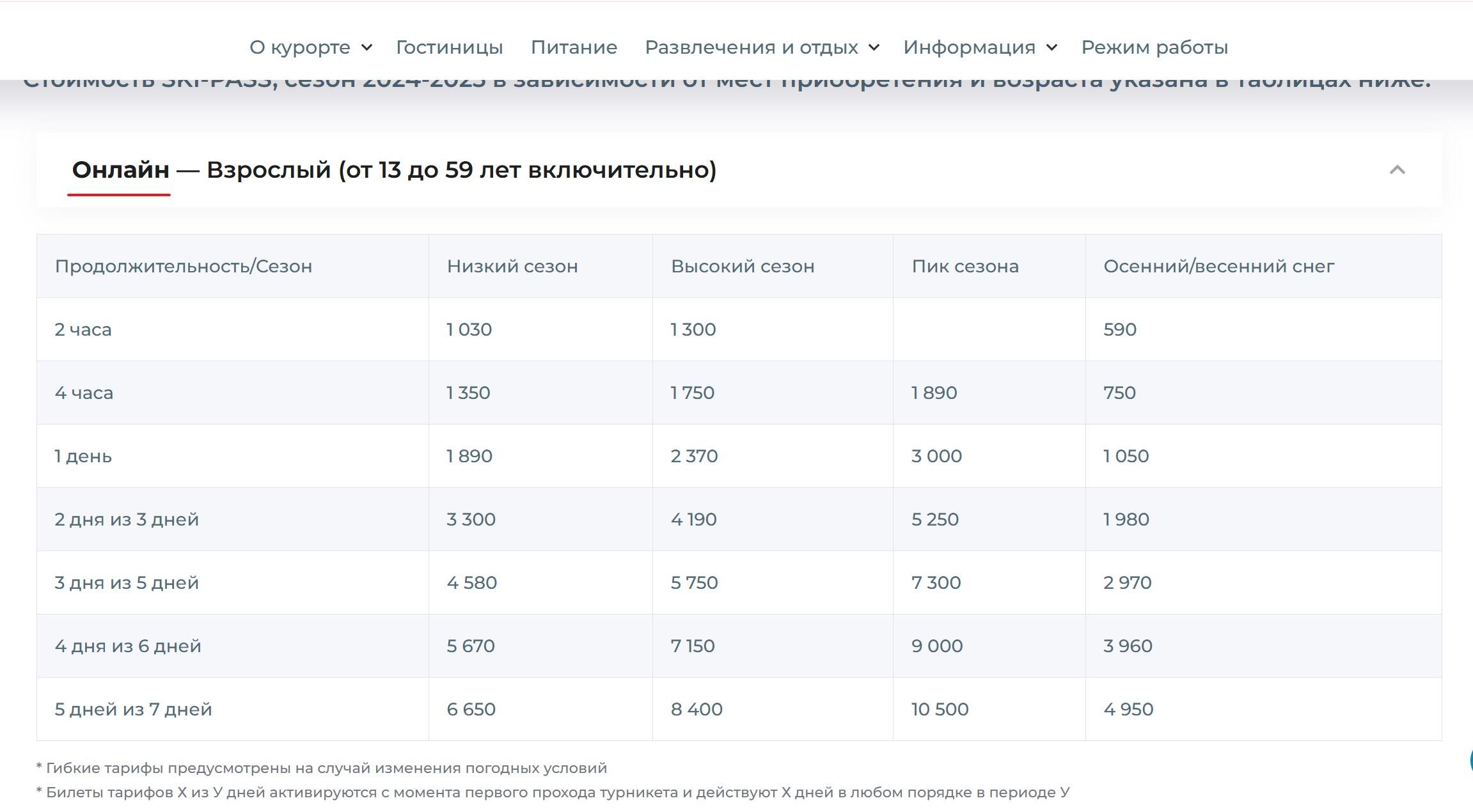Click the 10 500 peak season price
The image size is (1473, 812).
coord(940,709)
